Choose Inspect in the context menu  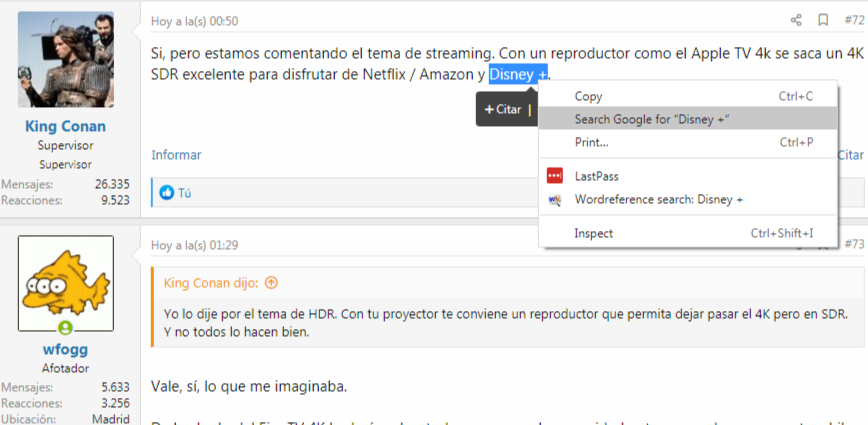click(x=688, y=233)
